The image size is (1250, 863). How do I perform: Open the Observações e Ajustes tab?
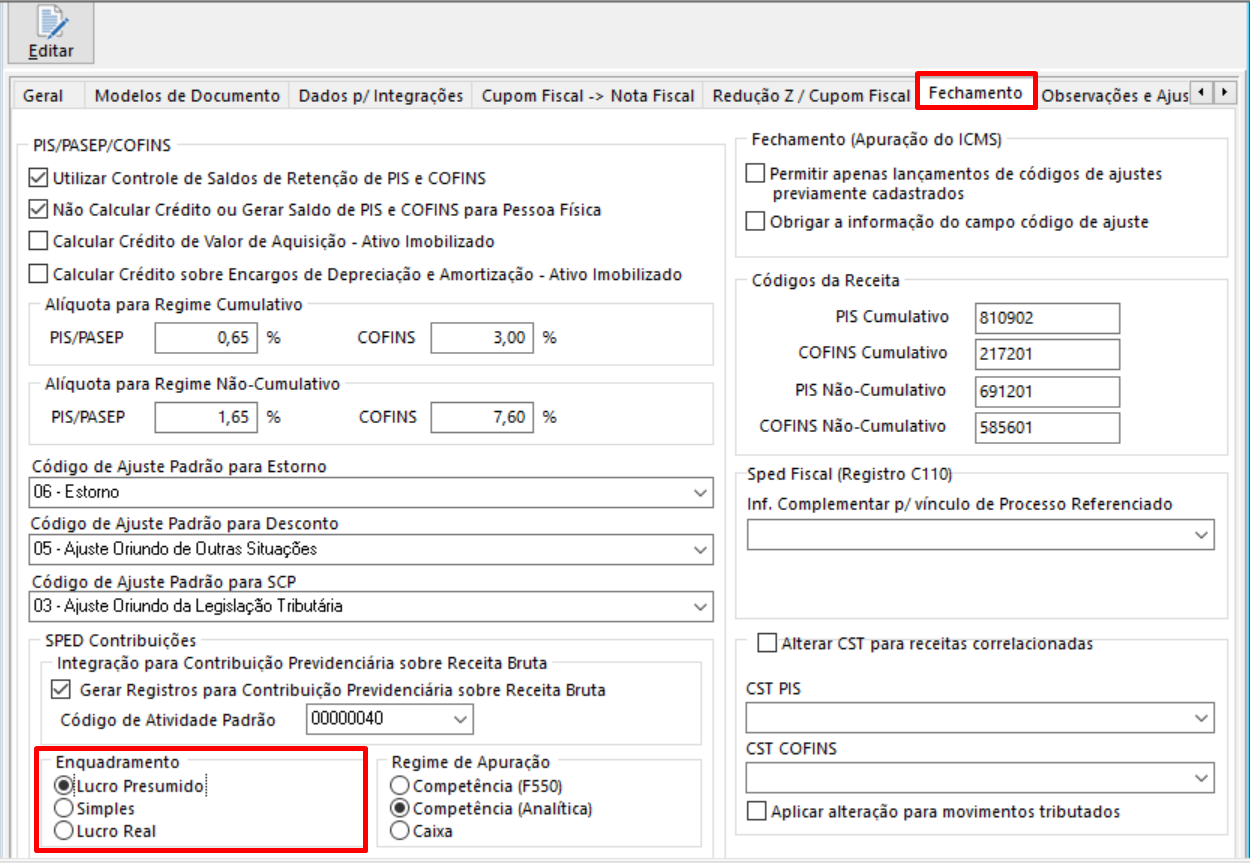point(1114,96)
